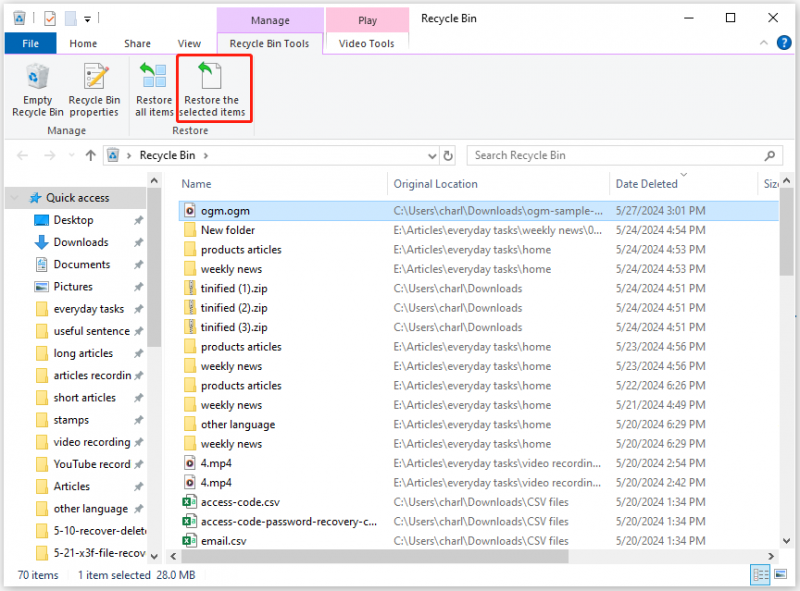Go up one folder level

click(x=90, y=155)
